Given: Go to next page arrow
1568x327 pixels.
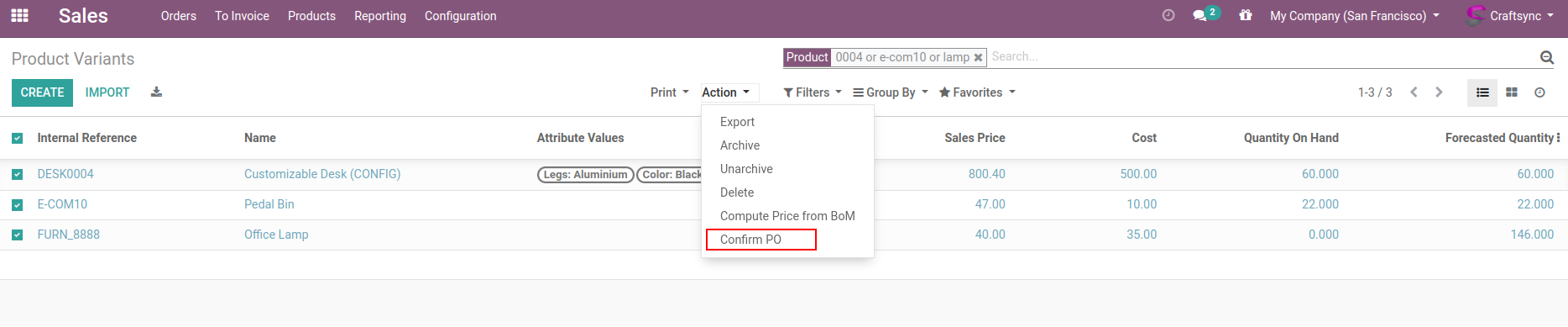Looking at the screenshot, I should (x=1439, y=92).
